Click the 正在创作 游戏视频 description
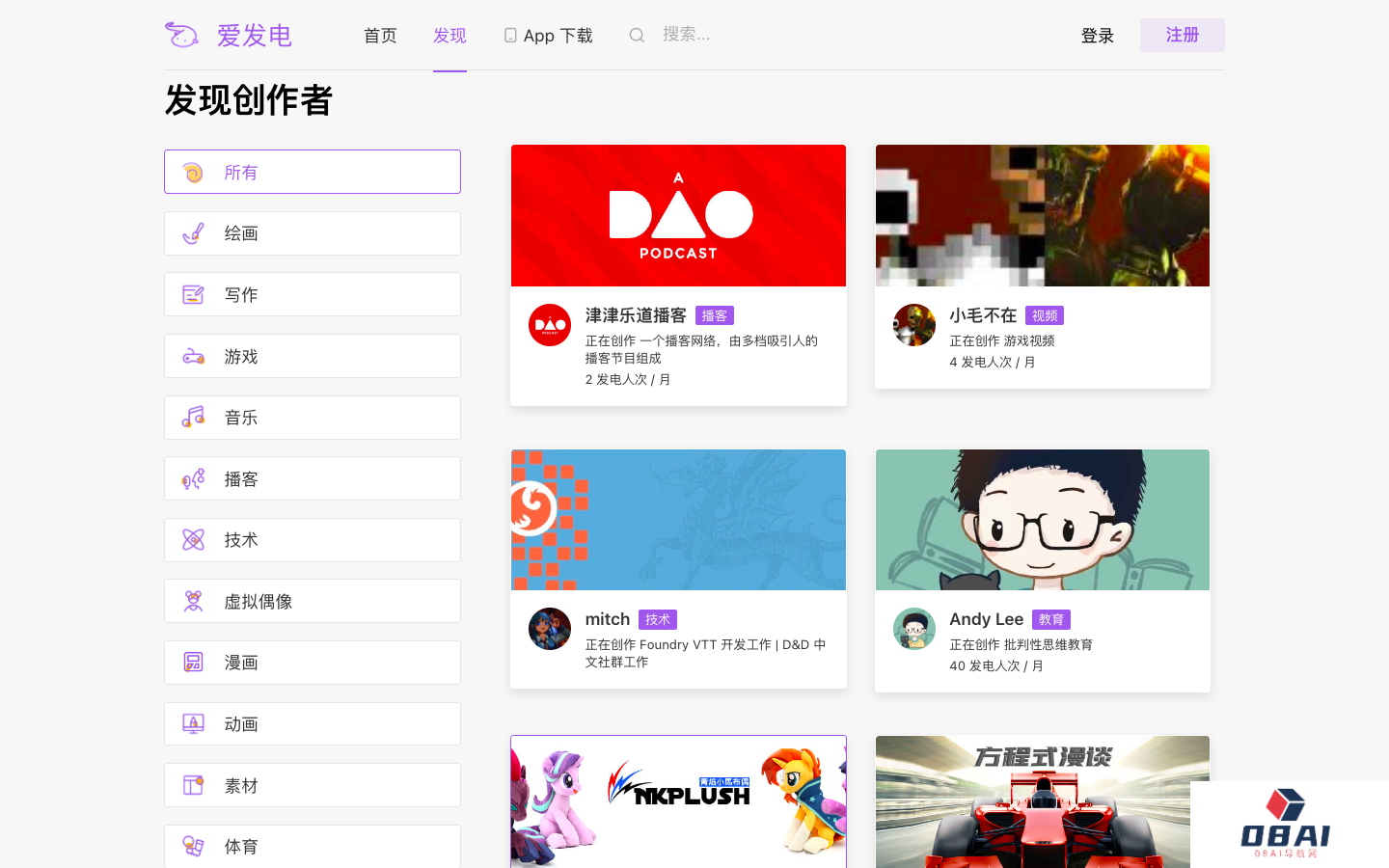This screenshot has width=1389, height=868. [1002, 340]
